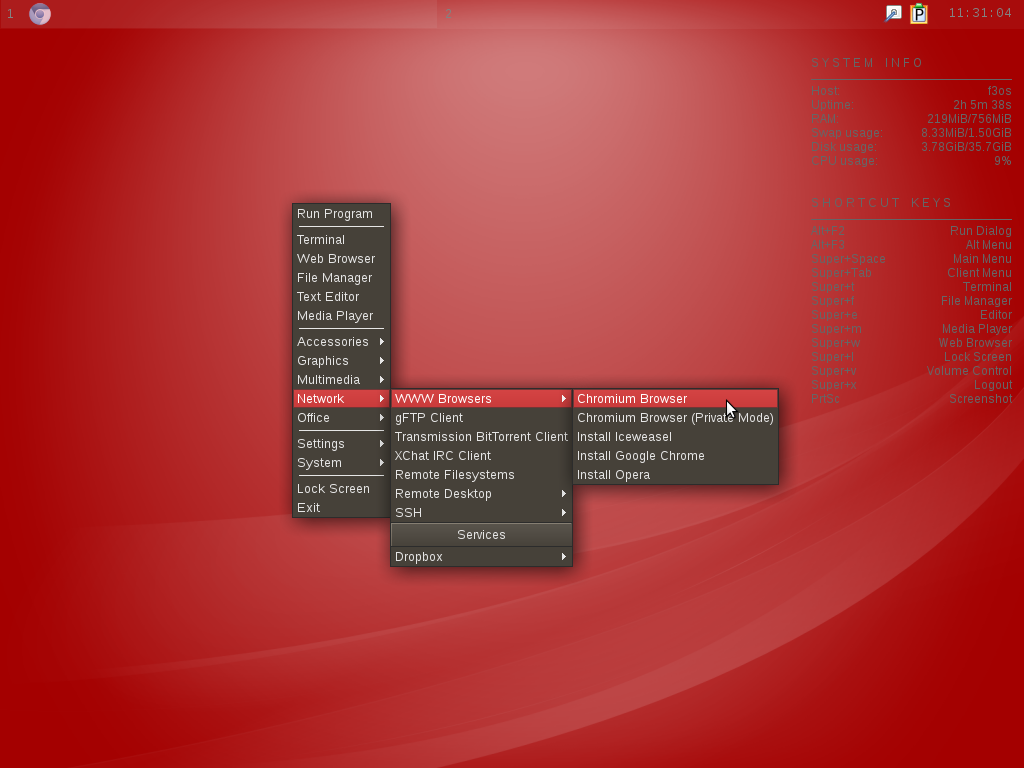
Task: Open the WWW Browsers submenu
Action: [x=481, y=398]
